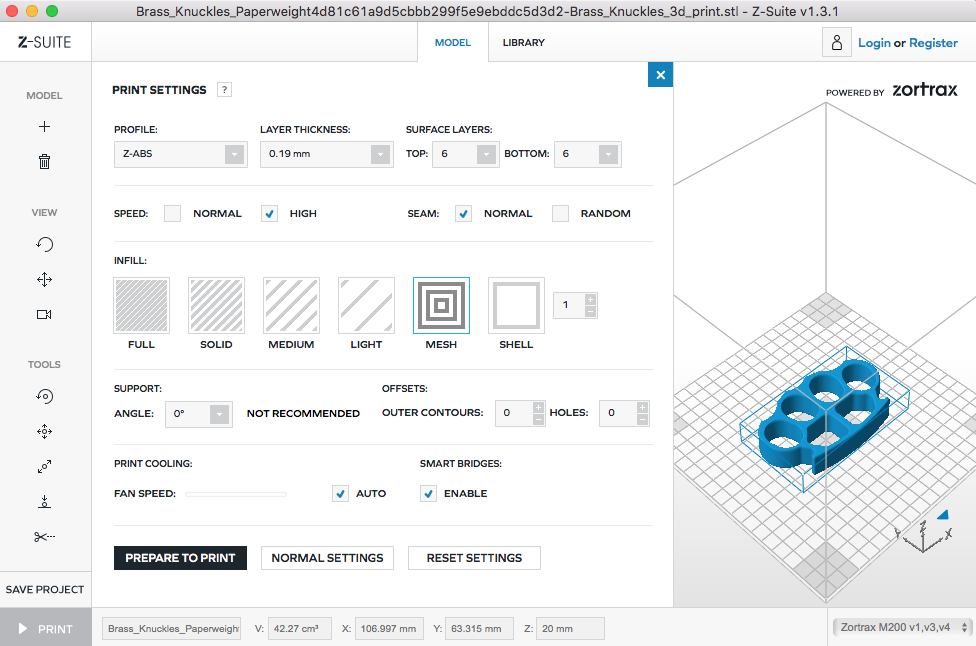Expand the Layer Thickness dropdown
976x646 pixels.
(x=326, y=154)
